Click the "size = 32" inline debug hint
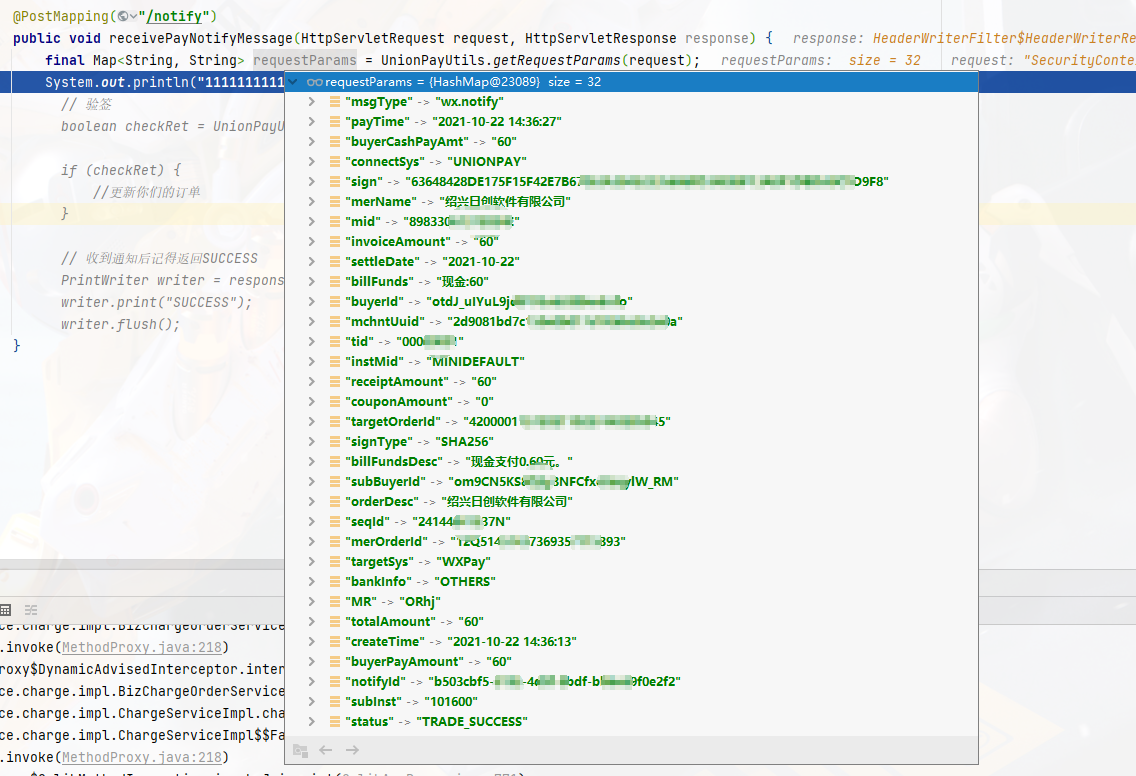This screenshot has height=776, width=1136. point(885,60)
